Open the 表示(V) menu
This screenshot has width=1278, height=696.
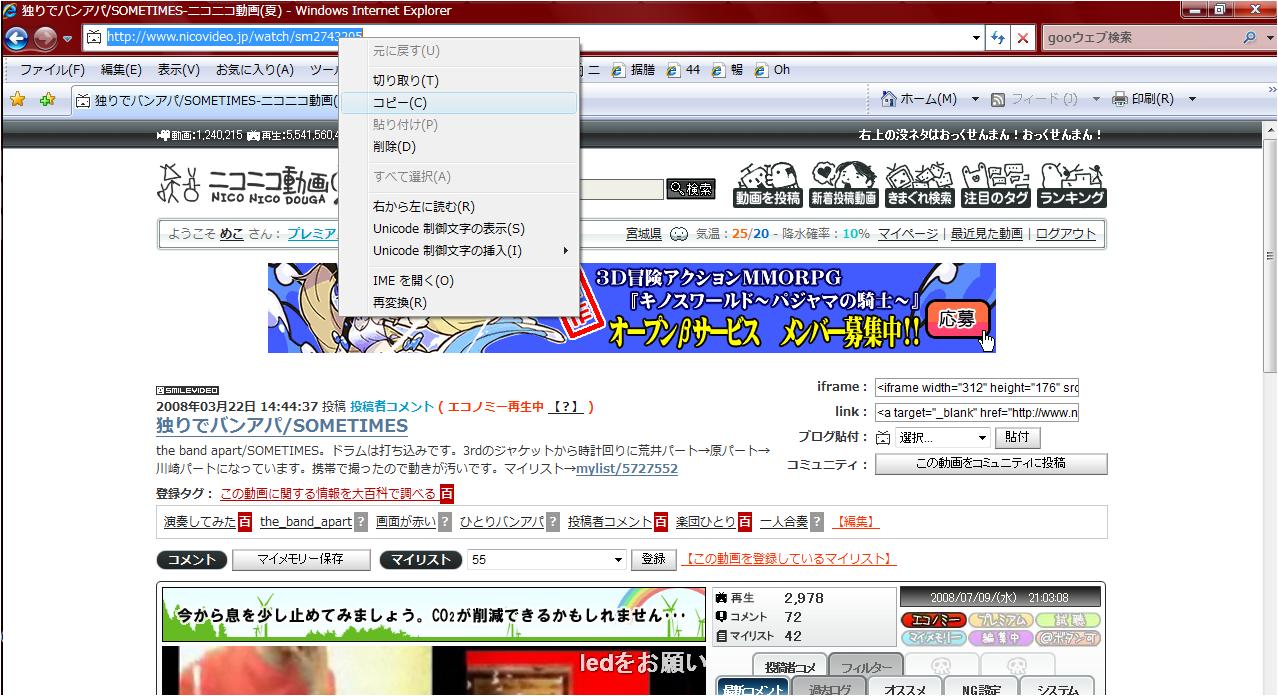click(x=178, y=70)
